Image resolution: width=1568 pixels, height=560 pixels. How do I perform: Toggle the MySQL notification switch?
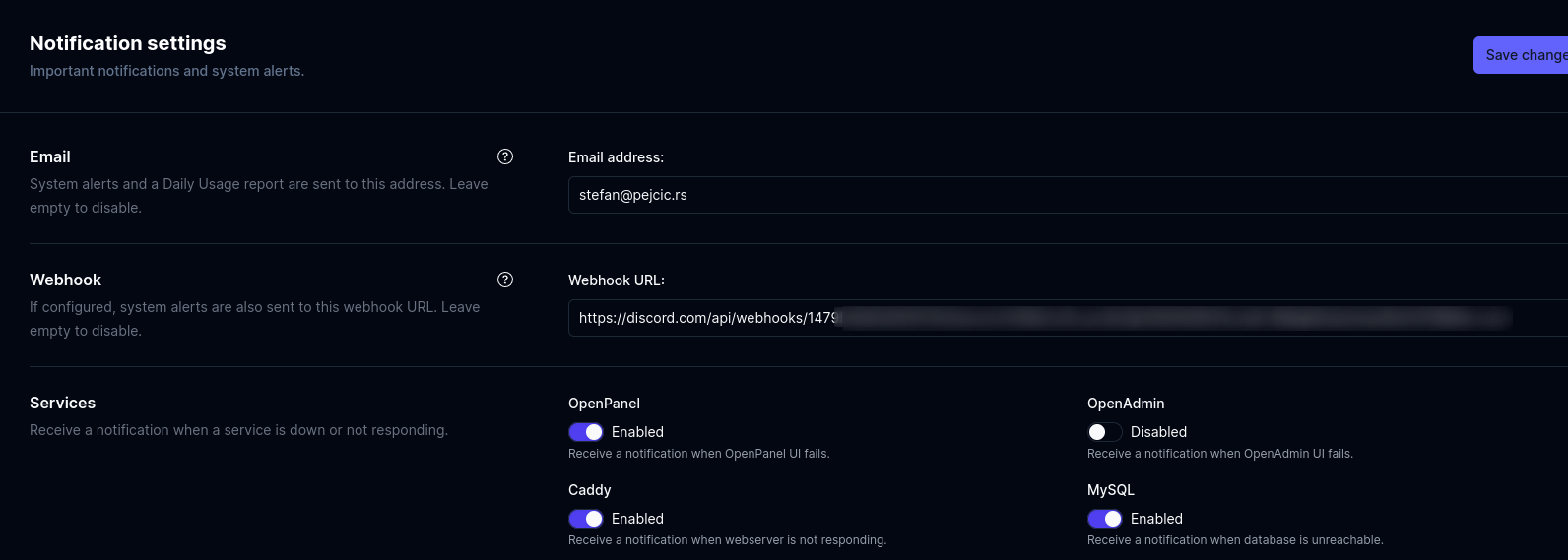coord(1104,519)
